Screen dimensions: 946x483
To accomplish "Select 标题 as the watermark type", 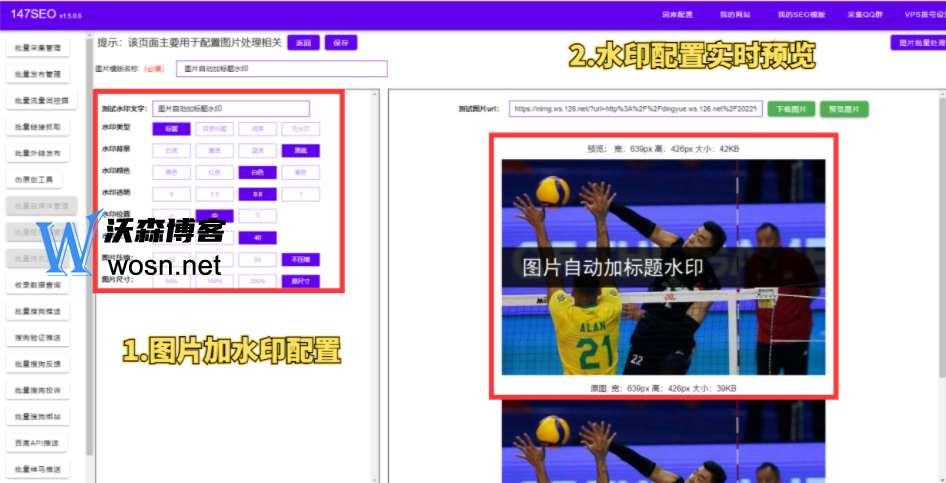I will coord(171,129).
